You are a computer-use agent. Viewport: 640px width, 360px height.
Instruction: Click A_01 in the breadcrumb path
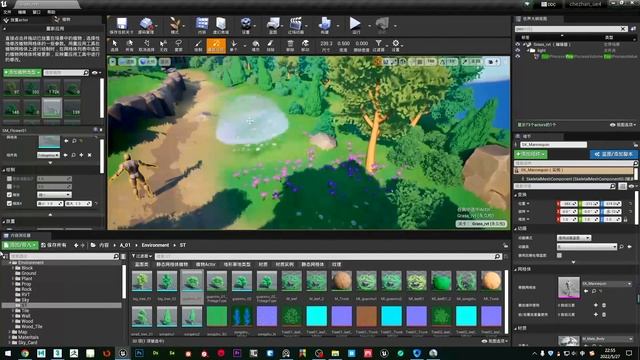[125, 245]
